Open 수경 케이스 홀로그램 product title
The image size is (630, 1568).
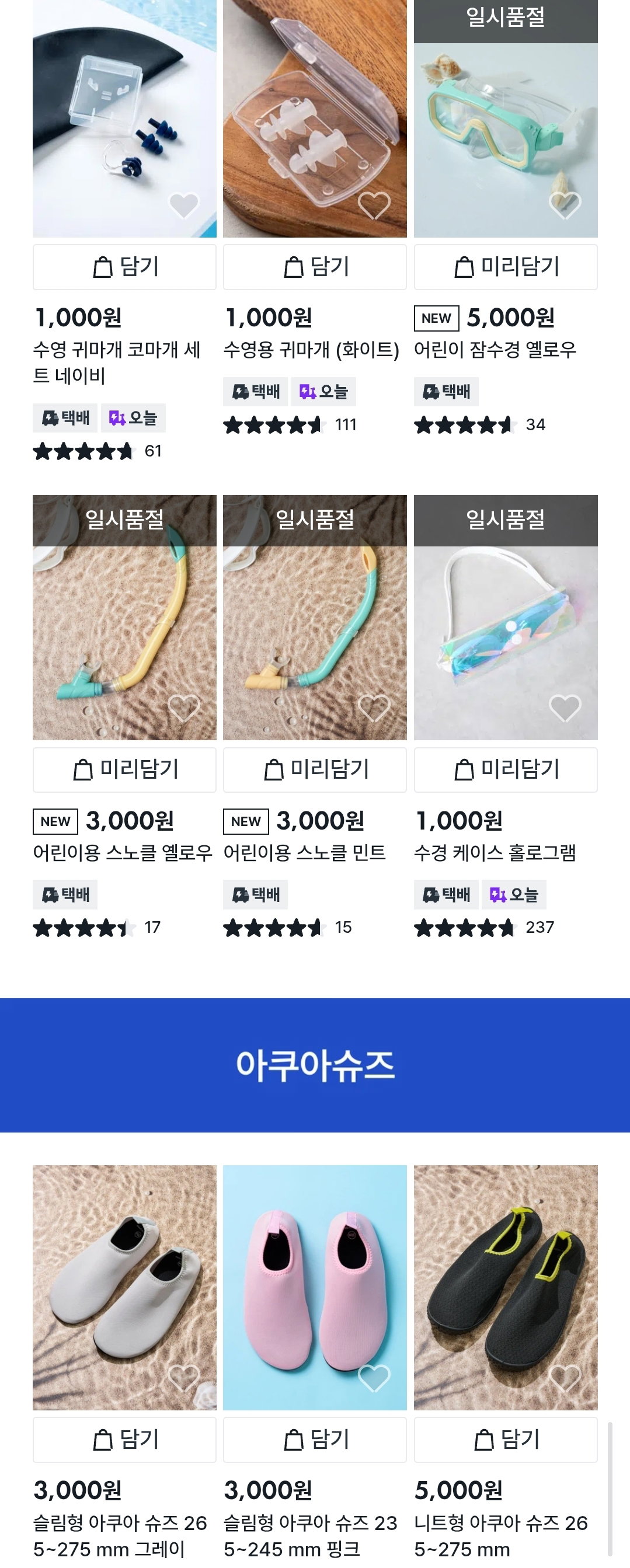pos(495,853)
